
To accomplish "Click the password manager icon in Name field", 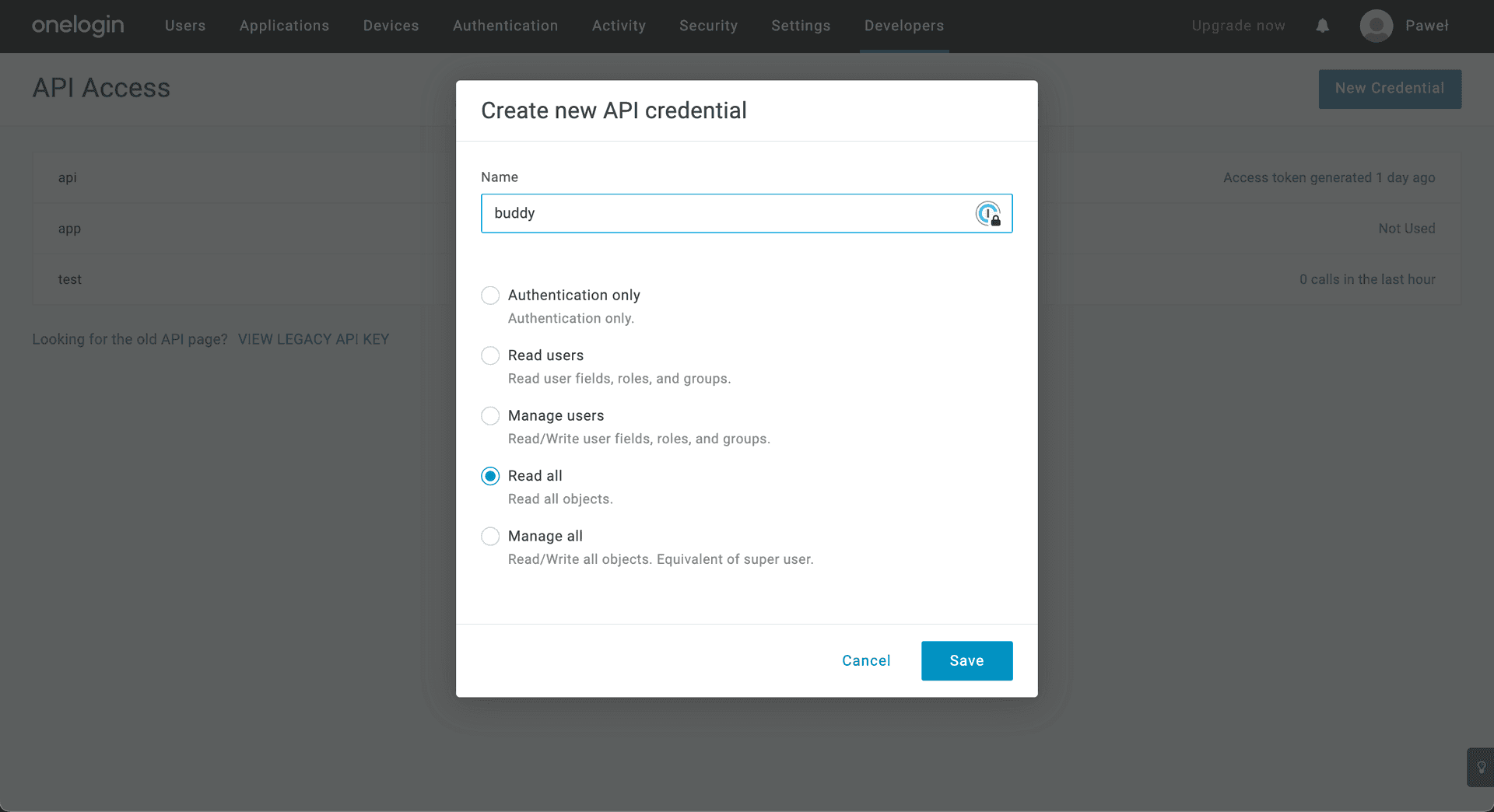I will tap(988, 213).
